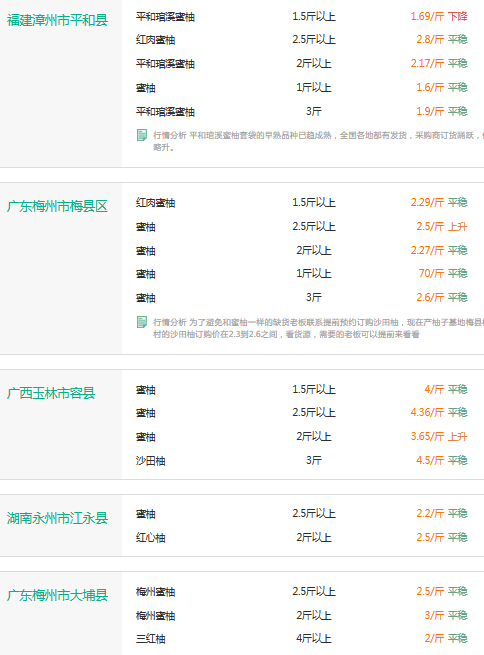
Task: Select the 4.36/斤 平稳 price in 容县
Action: [439, 412]
